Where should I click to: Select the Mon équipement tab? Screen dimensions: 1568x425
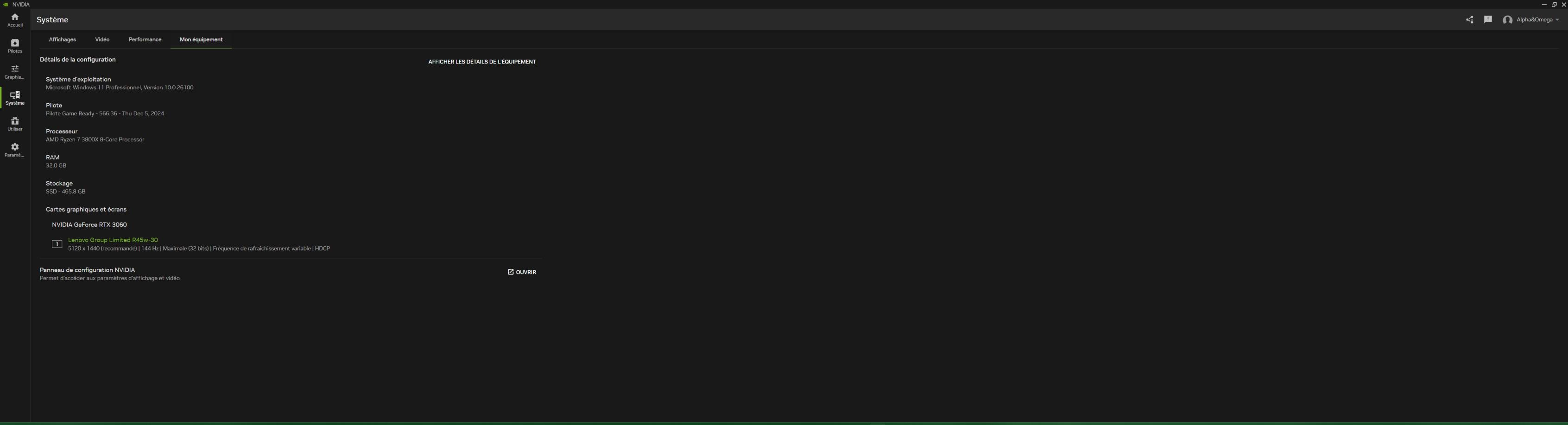(201, 39)
